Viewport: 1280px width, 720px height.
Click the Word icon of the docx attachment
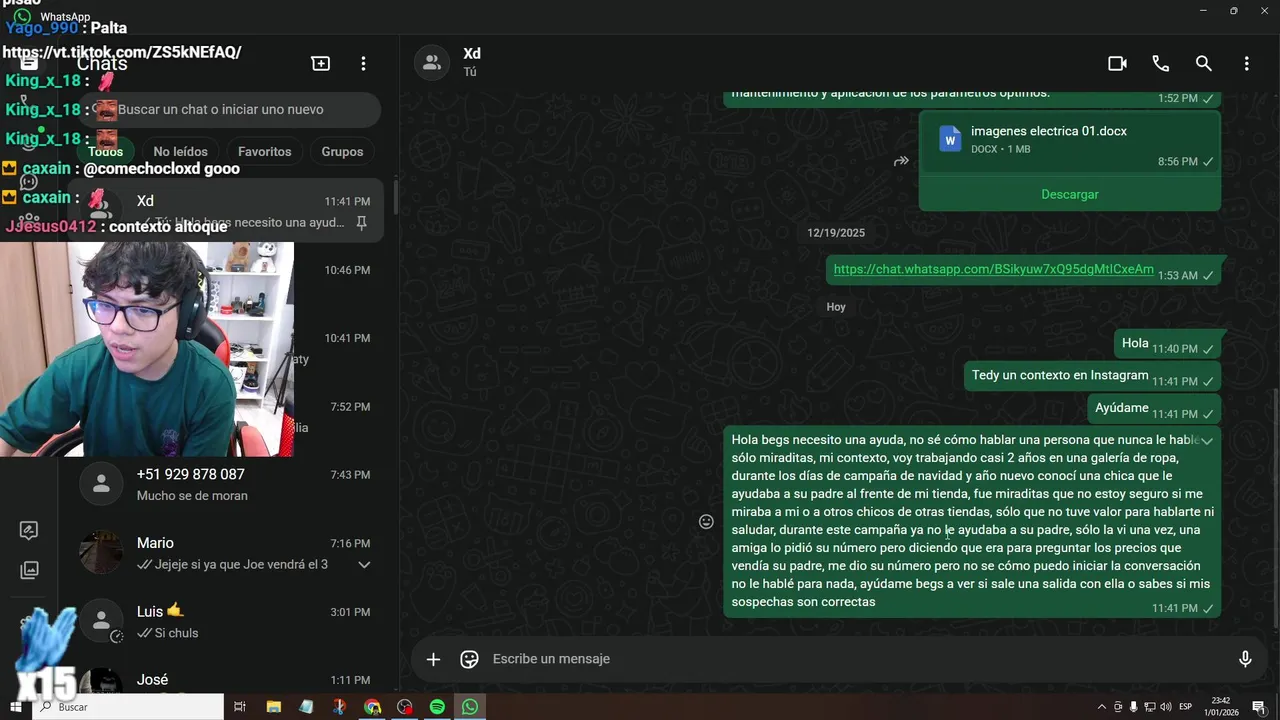coord(950,139)
